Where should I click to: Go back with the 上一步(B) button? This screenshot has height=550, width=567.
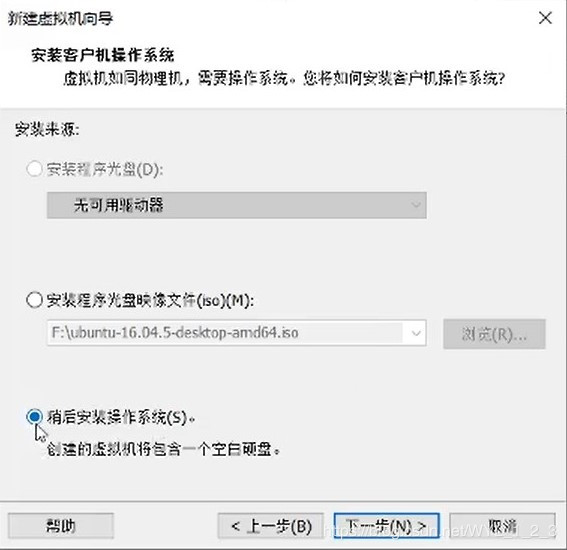coord(270,525)
